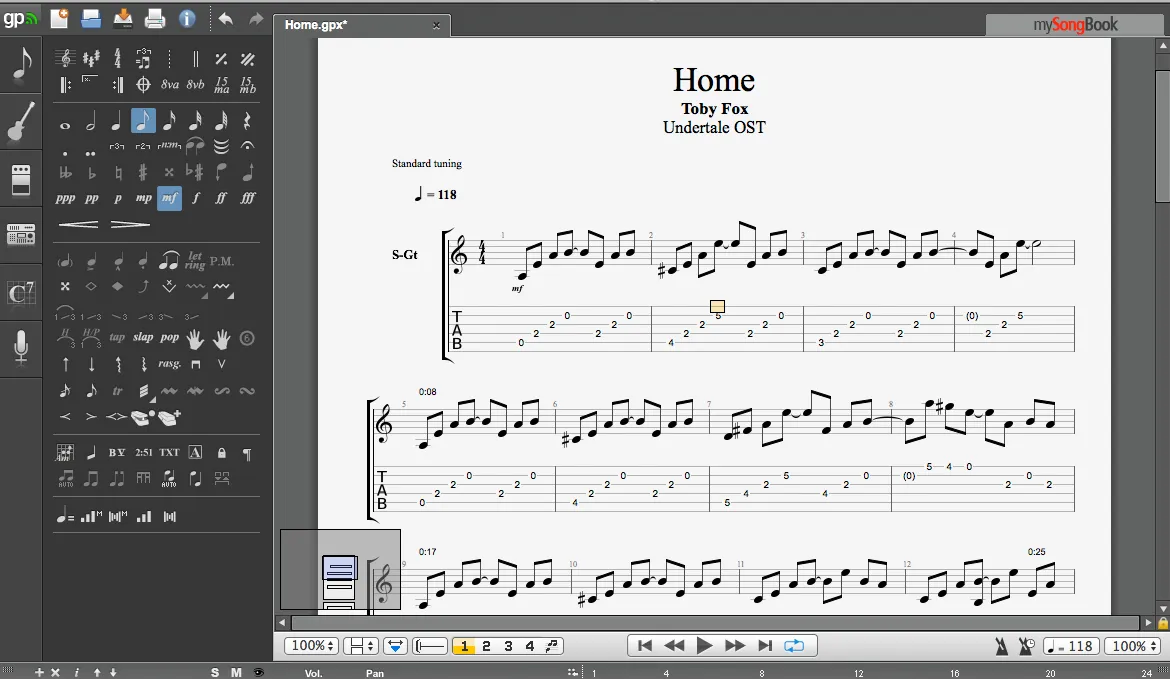
Task: Open score information with the blue info icon
Action: click(x=187, y=18)
